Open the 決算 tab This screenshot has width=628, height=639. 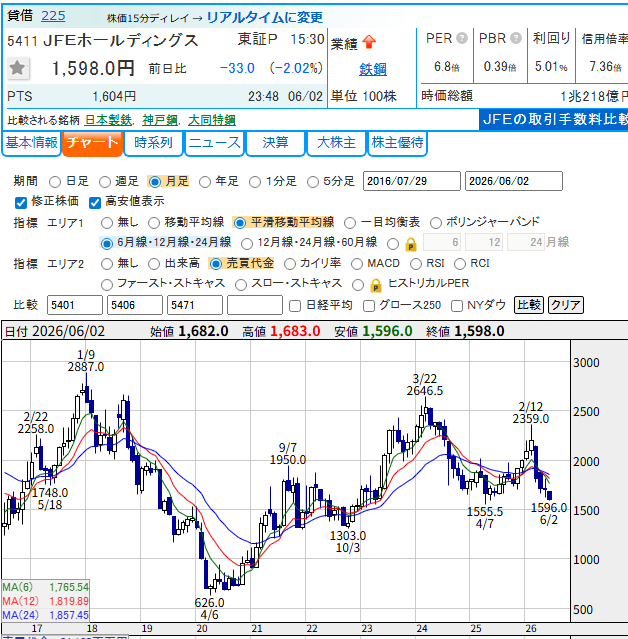275,143
